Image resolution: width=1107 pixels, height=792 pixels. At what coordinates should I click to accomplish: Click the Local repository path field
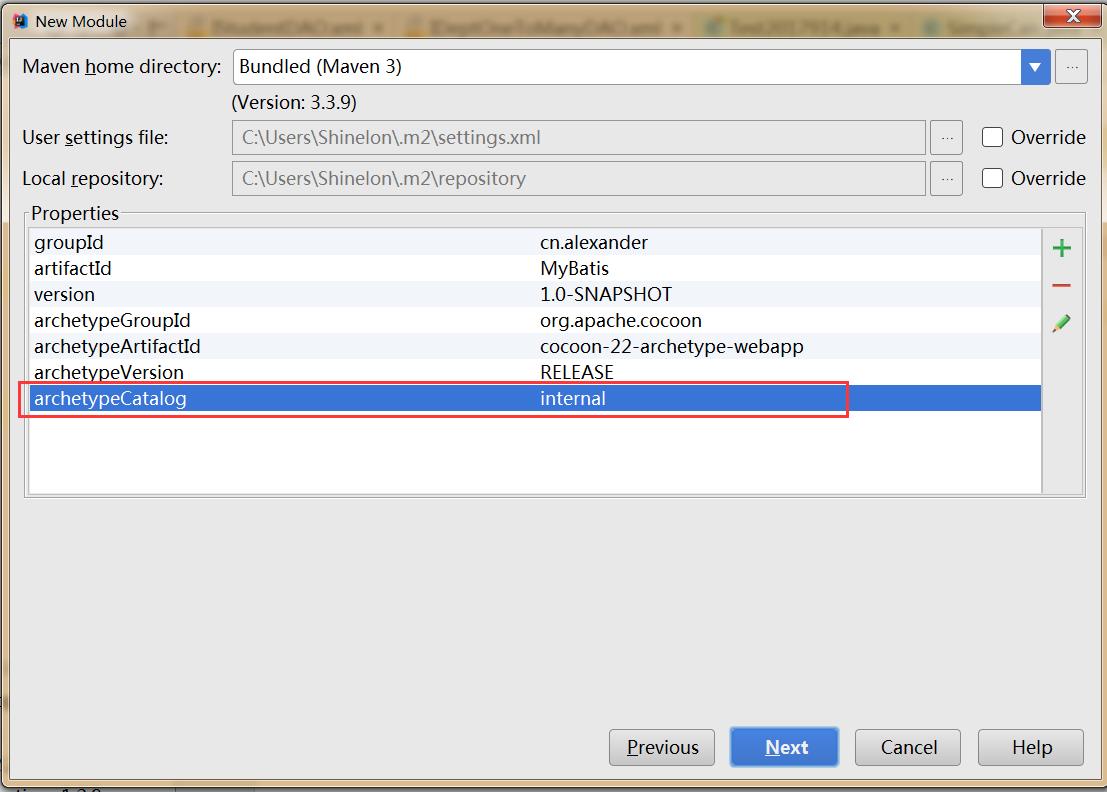tap(578, 179)
